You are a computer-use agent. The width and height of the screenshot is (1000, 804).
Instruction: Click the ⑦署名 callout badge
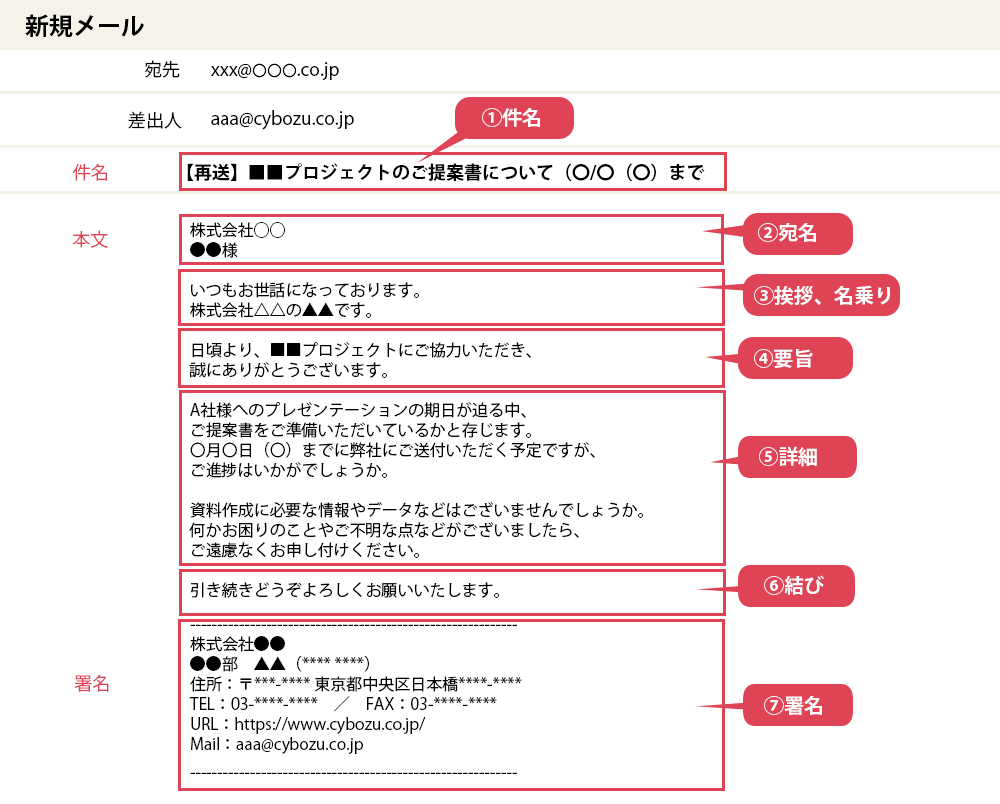[x=795, y=705]
